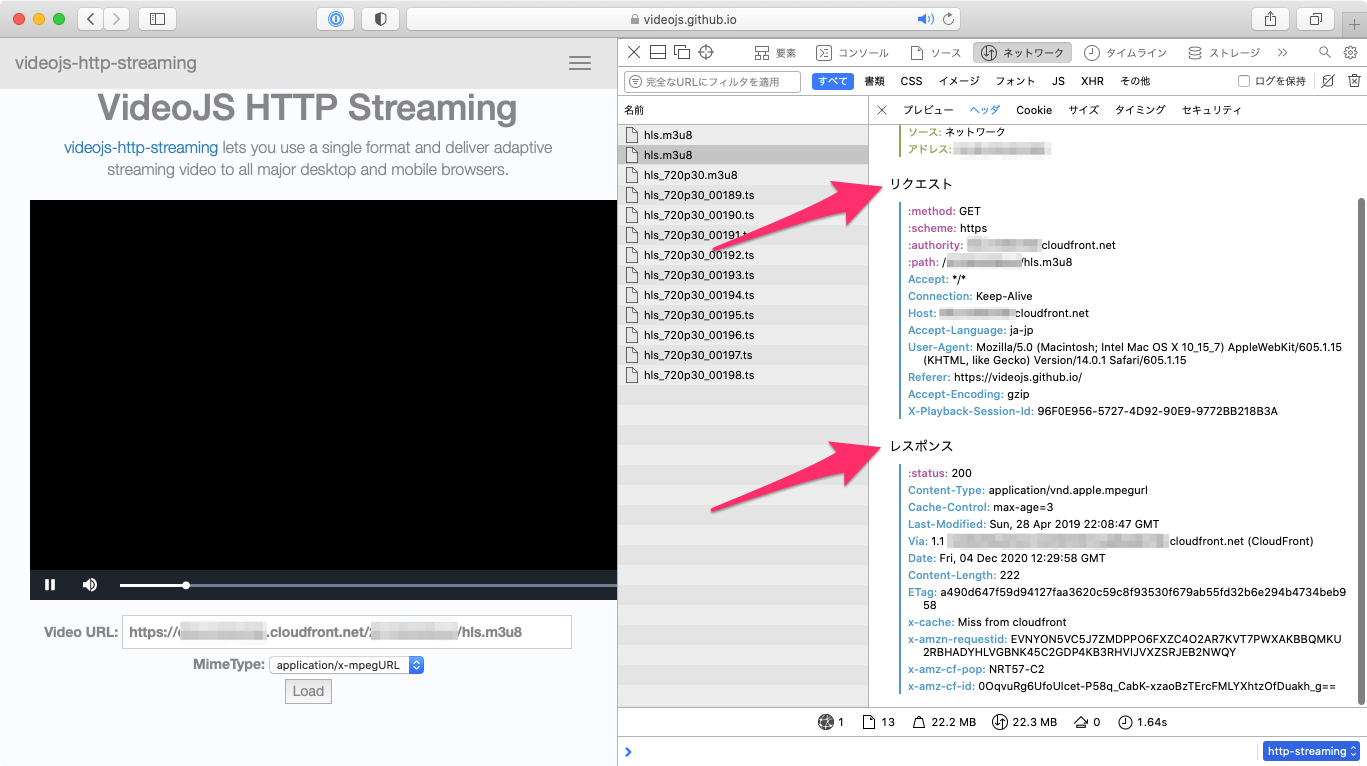Image resolution: width=1367 pixels, height=766 pixels.
Task: Open the Cookie detail tab
Action: click(x=1034, y=110)
